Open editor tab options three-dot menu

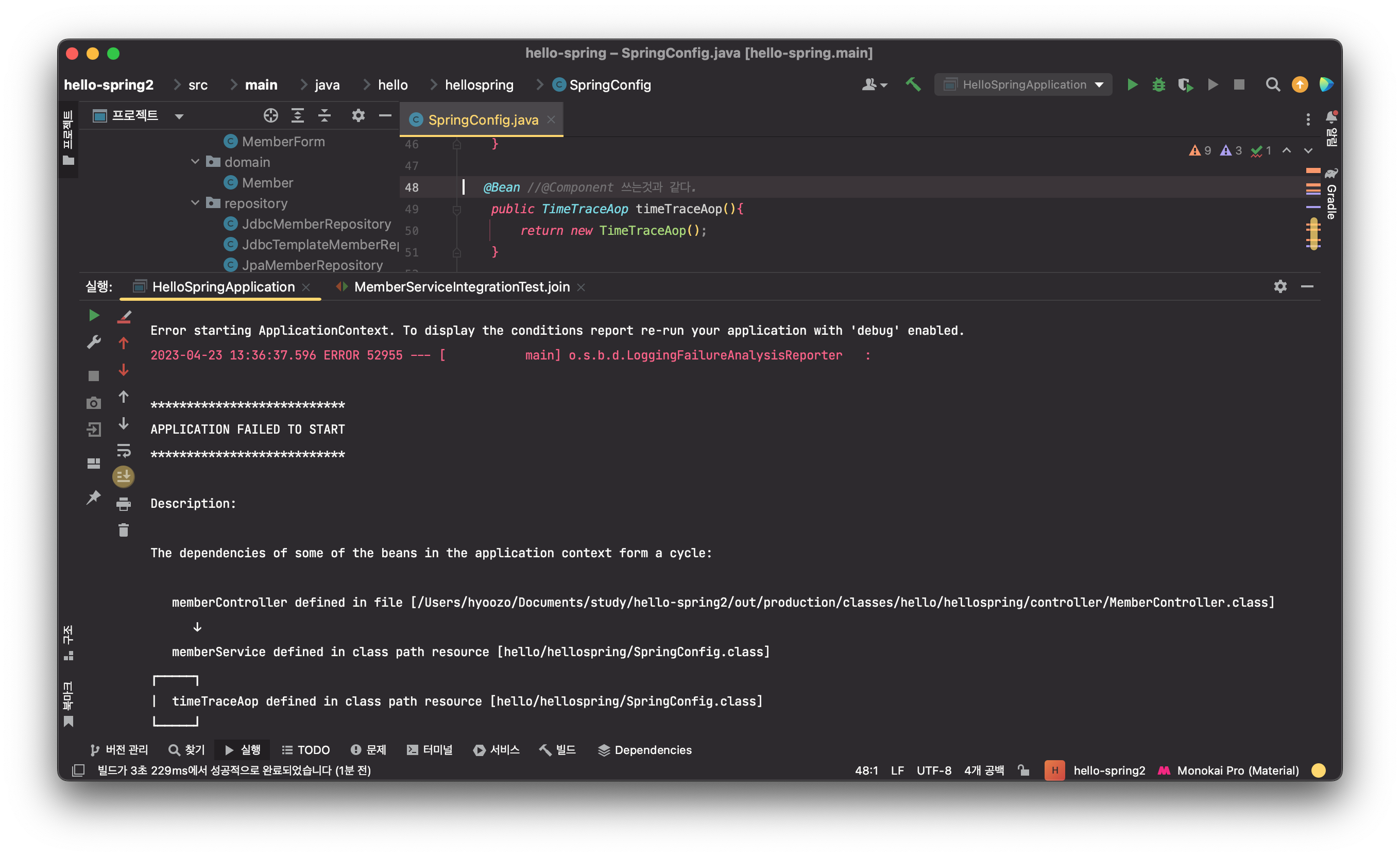[x=1308, y=119]
